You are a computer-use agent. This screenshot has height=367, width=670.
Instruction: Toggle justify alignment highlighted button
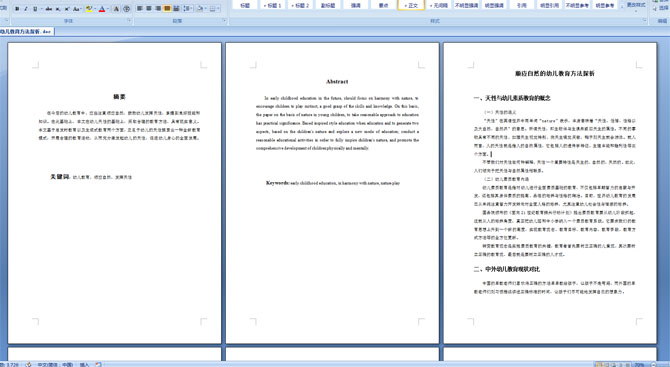[167, 8]
